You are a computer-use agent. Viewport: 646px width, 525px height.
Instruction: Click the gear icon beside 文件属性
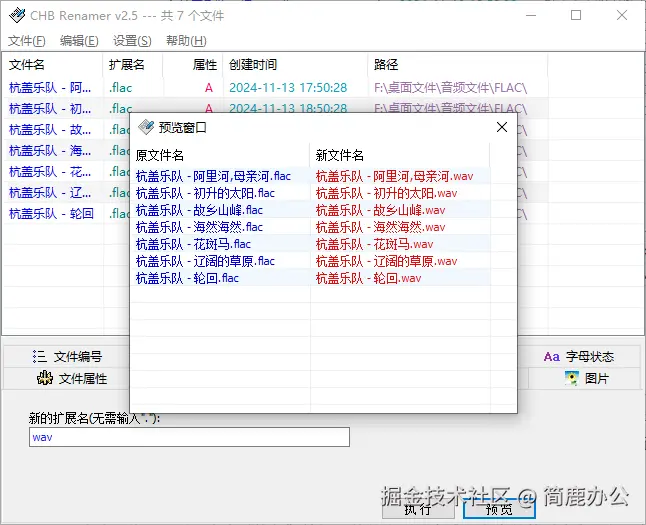pos(45,378)
